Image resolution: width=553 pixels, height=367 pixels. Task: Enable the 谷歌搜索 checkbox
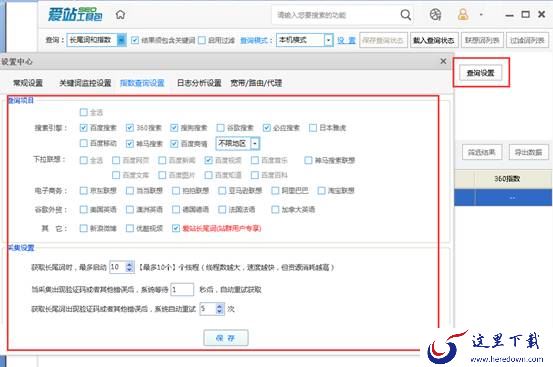pos(220,128)
